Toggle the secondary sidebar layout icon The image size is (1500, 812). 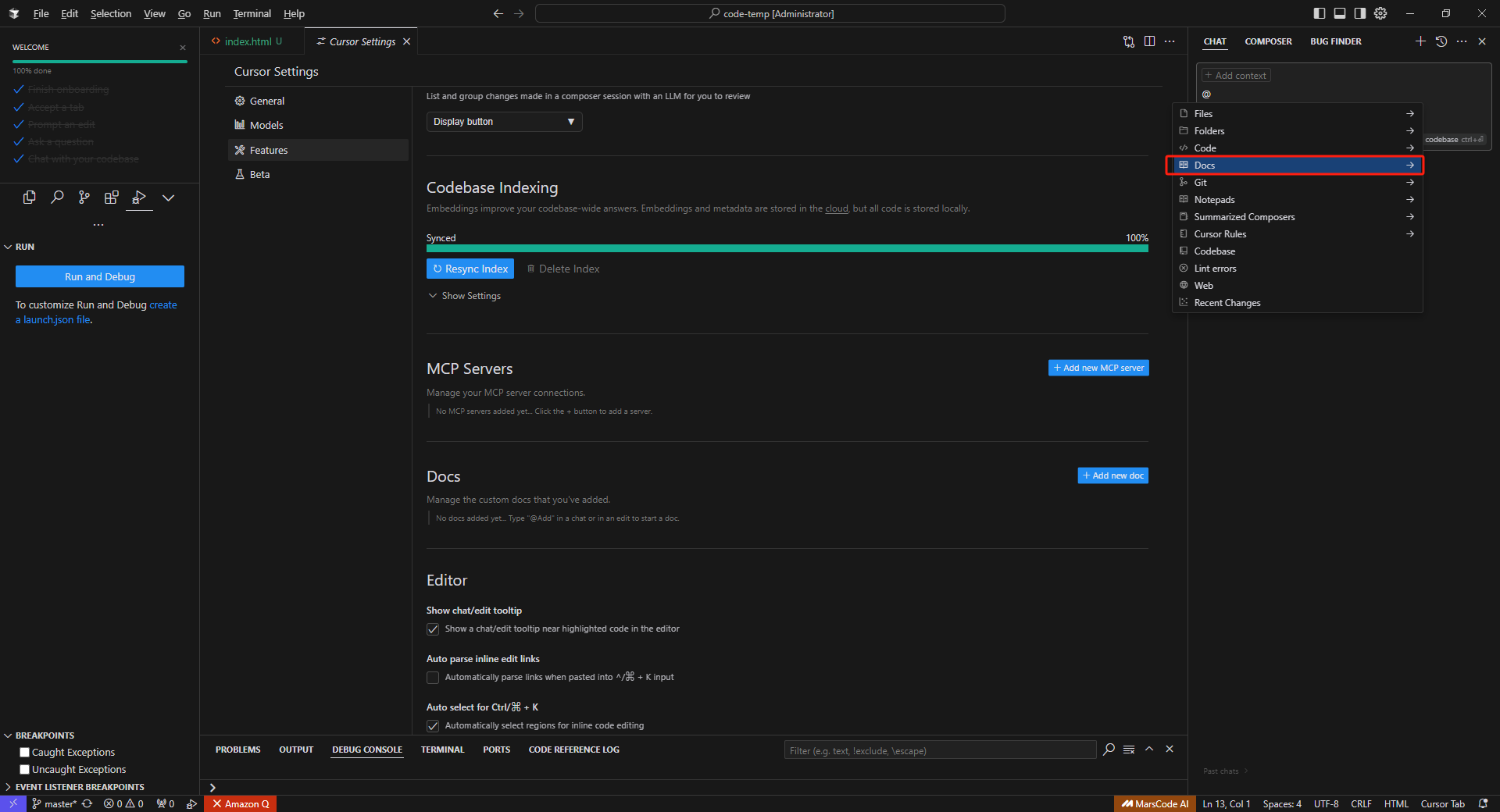point(1360,13)
